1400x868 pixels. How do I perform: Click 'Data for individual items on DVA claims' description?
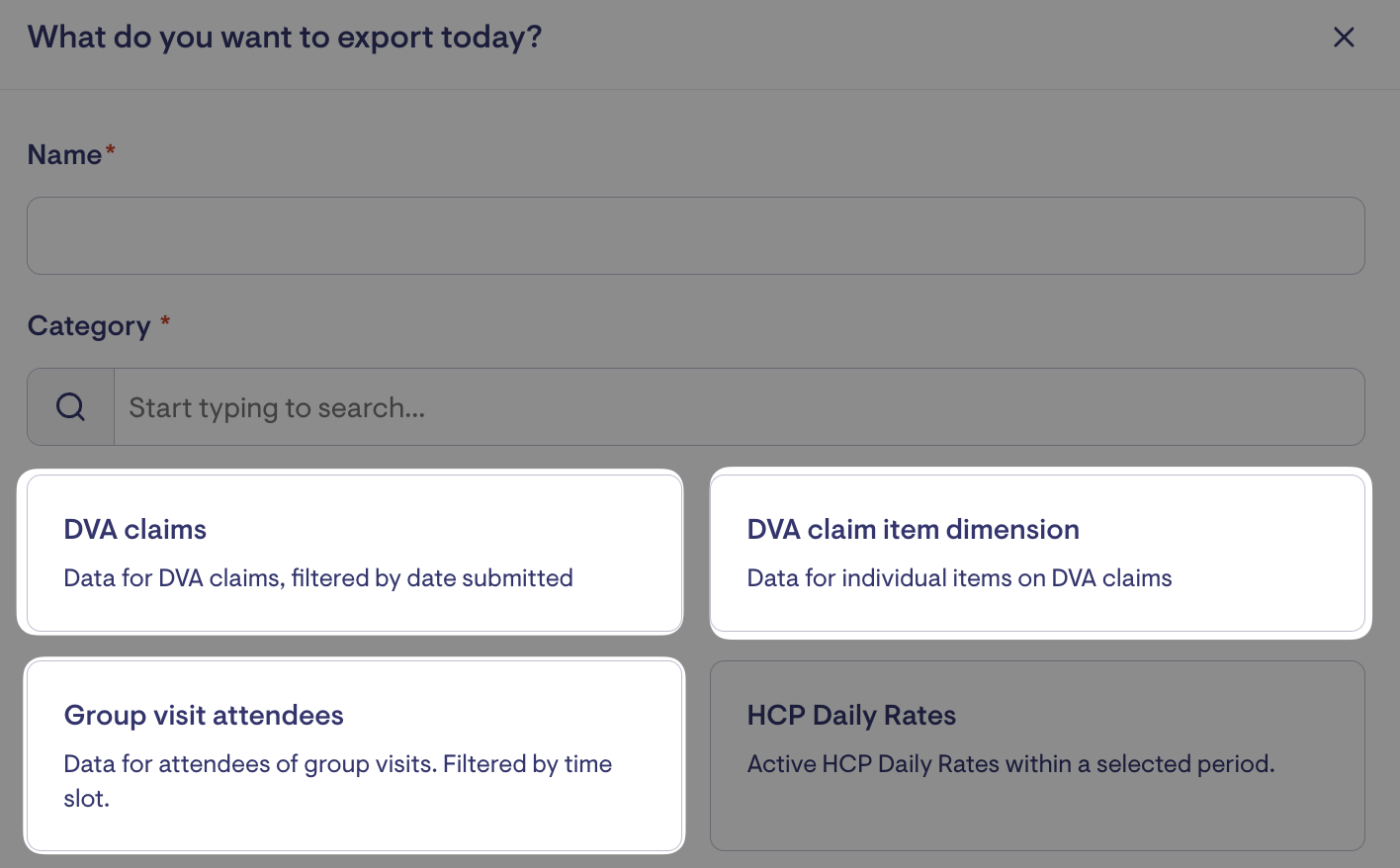pyautogui.click(x=959, y=578)
